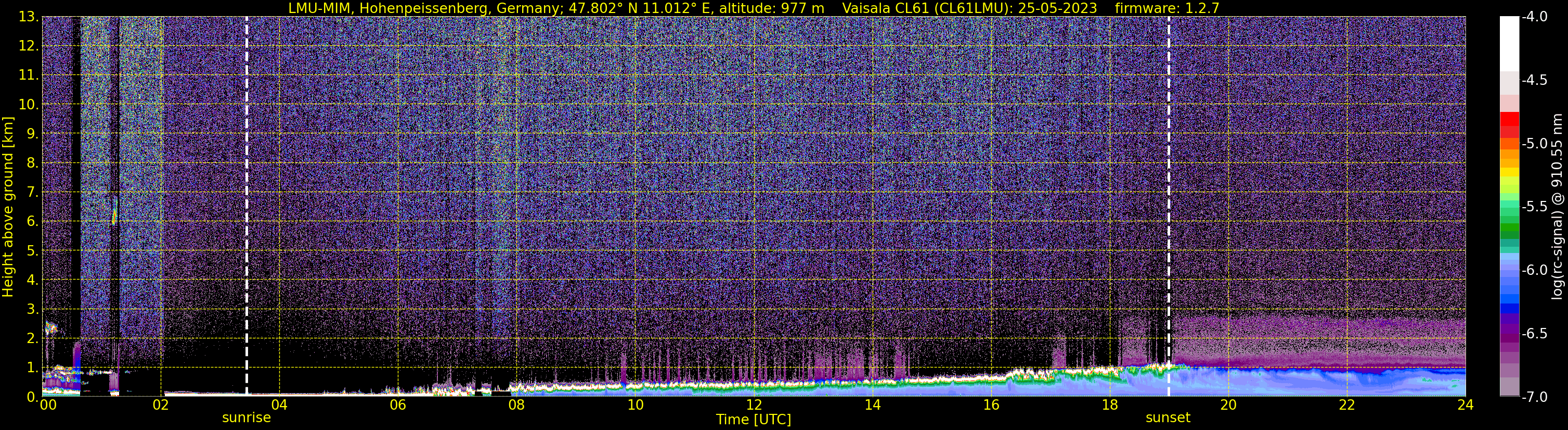1568x430 pixels.
Task: Click the '10.' tick on the height axis
Action: pyautogui.click(x=29, y=105)
